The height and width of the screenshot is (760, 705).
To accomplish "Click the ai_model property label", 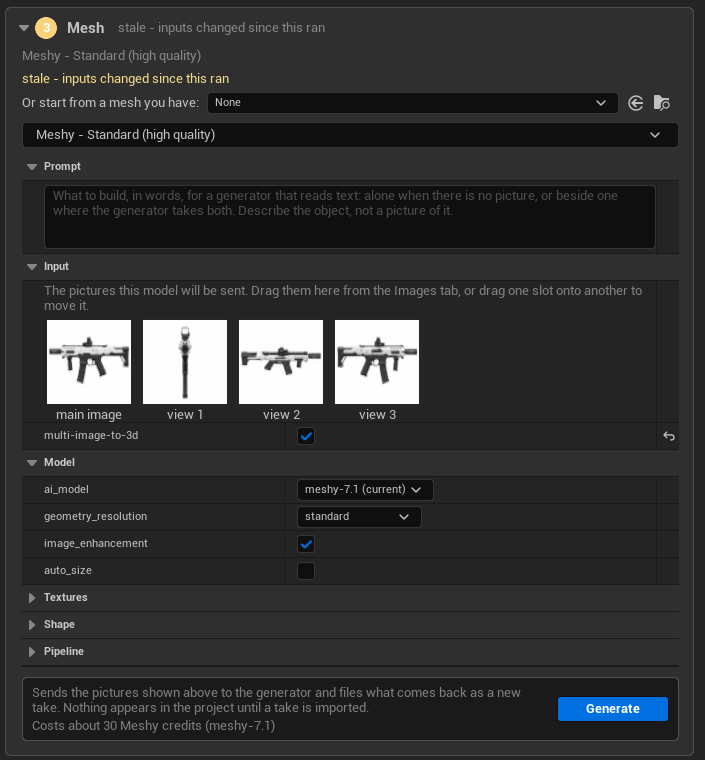I will point(66,490).
